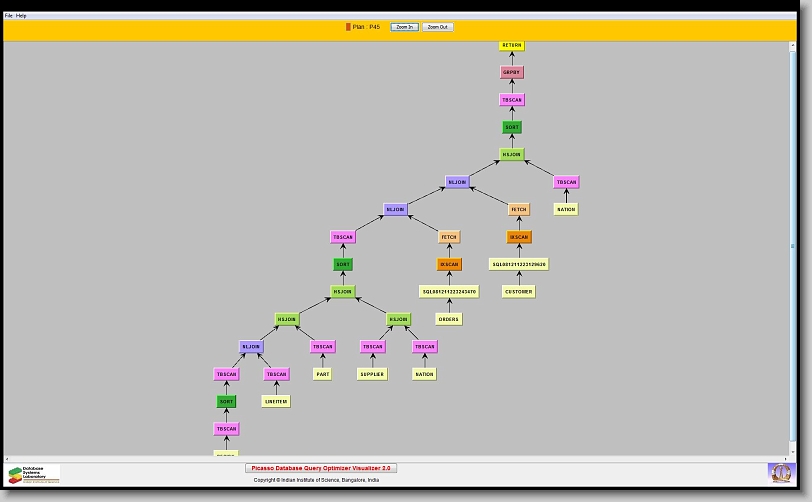
Task: Select the LINEITEM table node
Action: 275,402
